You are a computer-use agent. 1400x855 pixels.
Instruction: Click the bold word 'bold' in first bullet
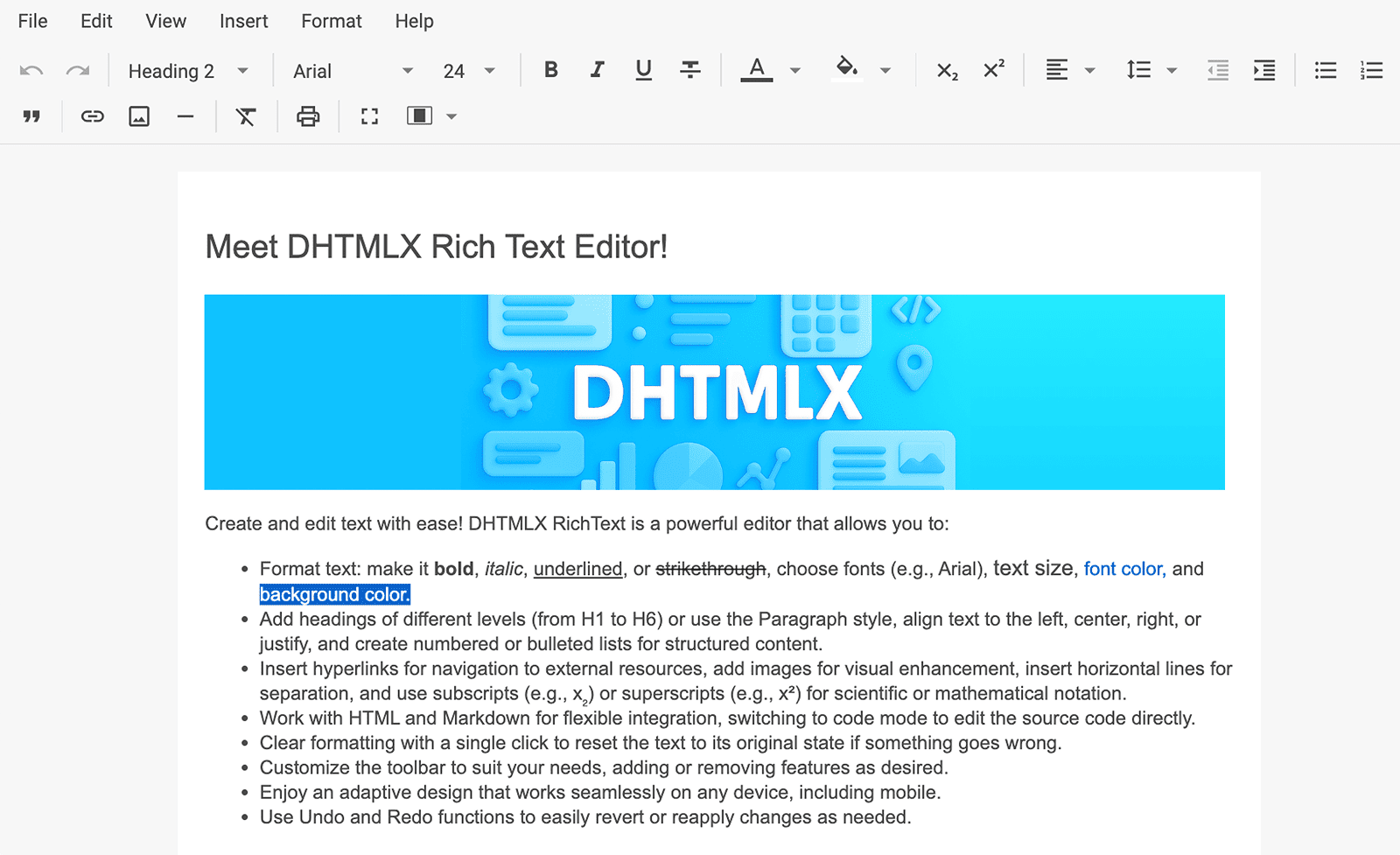pos(454,569)
